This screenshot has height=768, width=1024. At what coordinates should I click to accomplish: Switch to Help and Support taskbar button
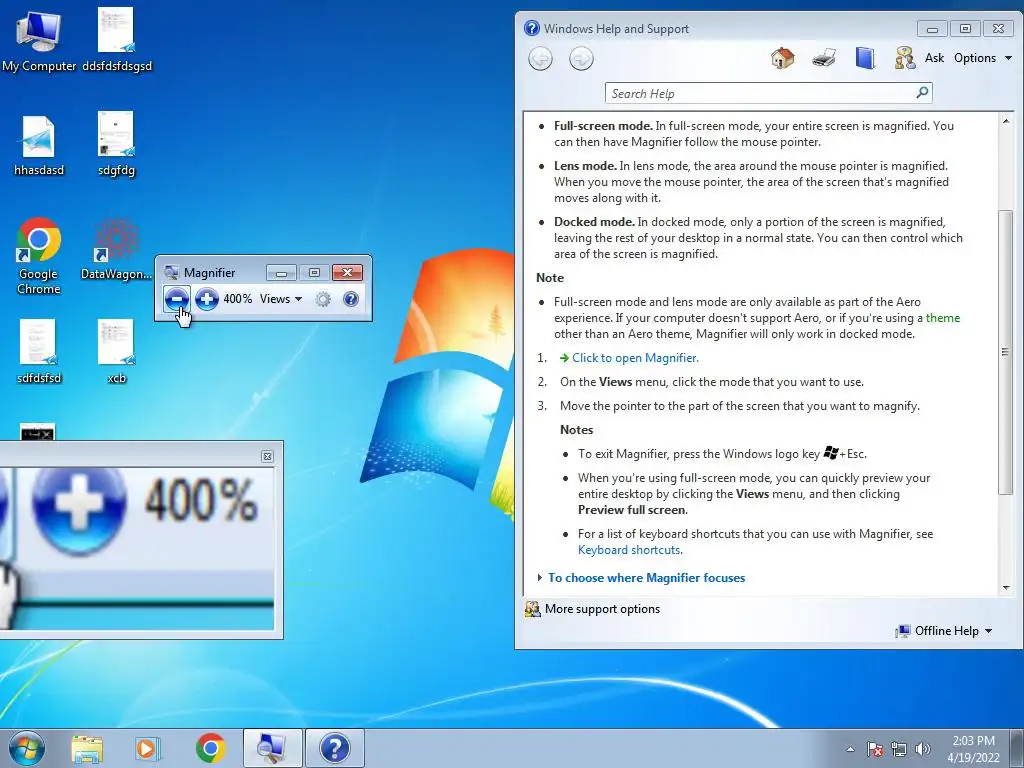pyautogui.click(x=334, y=748)
